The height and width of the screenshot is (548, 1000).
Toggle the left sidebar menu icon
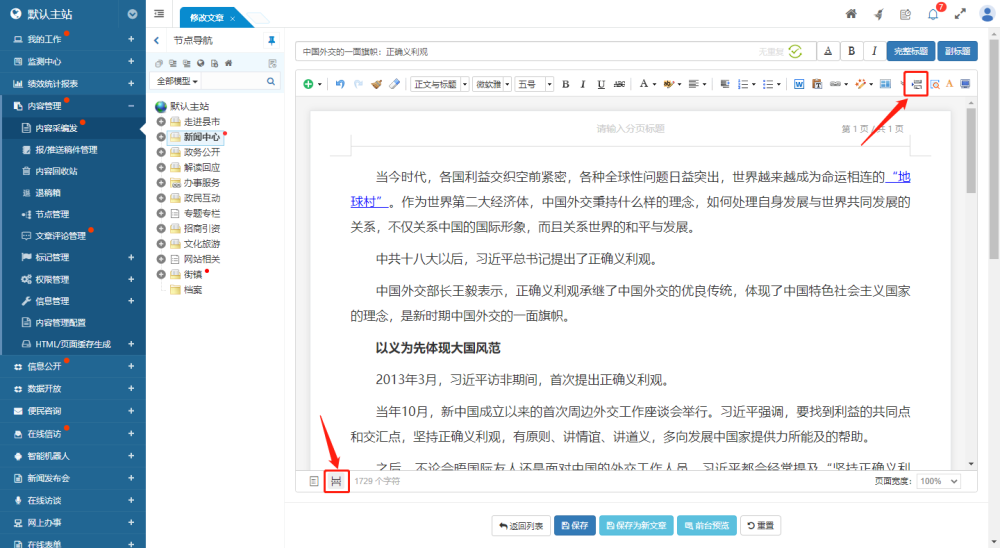pos(160,14)
